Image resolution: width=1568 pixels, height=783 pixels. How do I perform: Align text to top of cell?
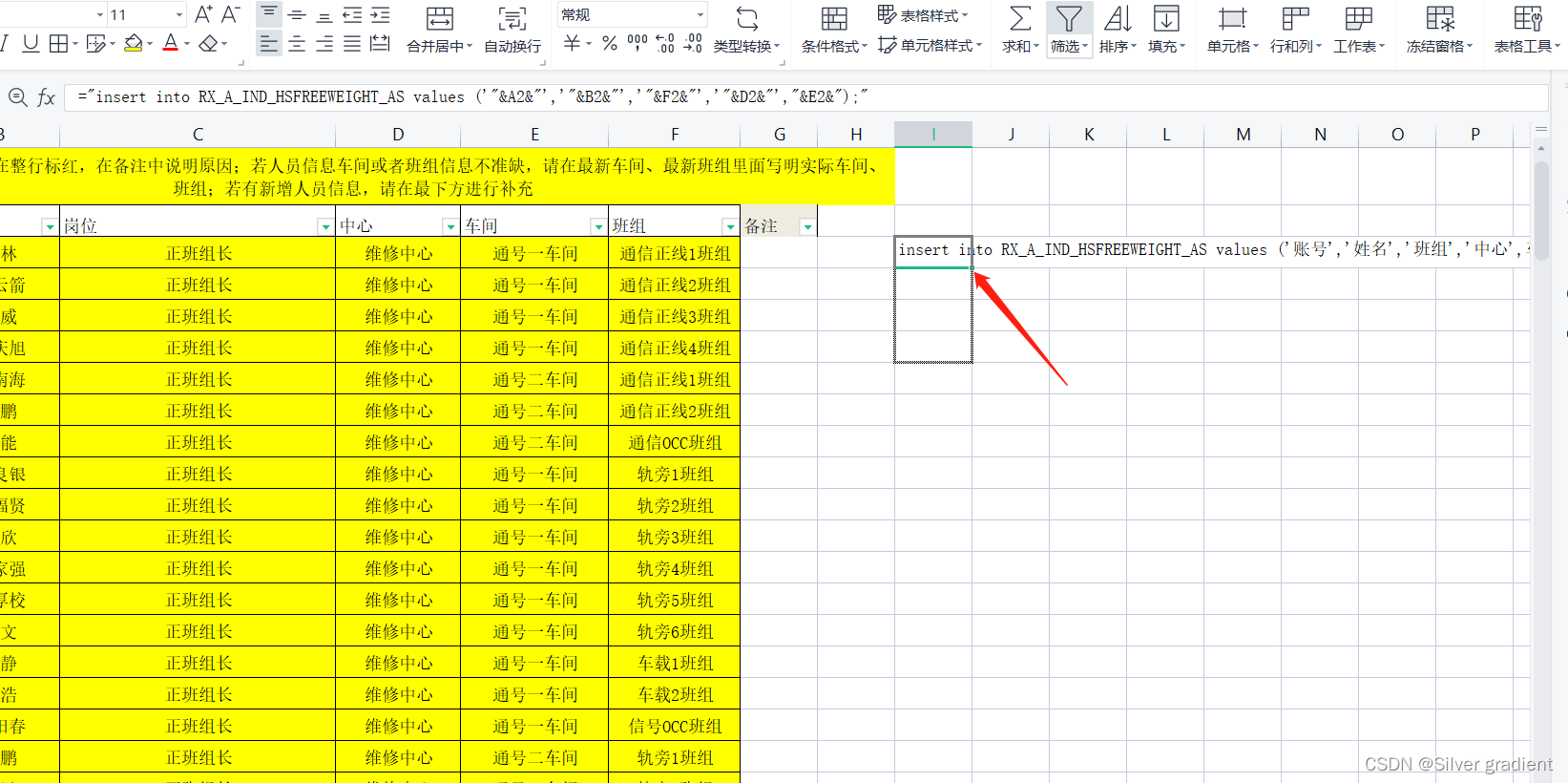tap(269, 13)
